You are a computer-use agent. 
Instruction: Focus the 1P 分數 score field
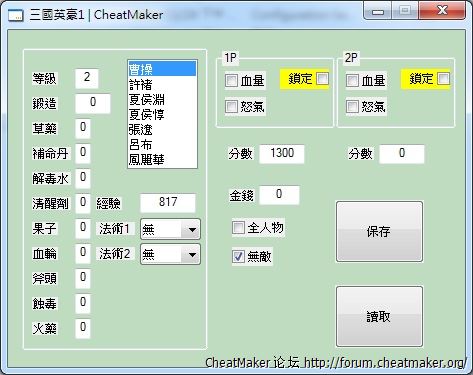pos(282,154)
